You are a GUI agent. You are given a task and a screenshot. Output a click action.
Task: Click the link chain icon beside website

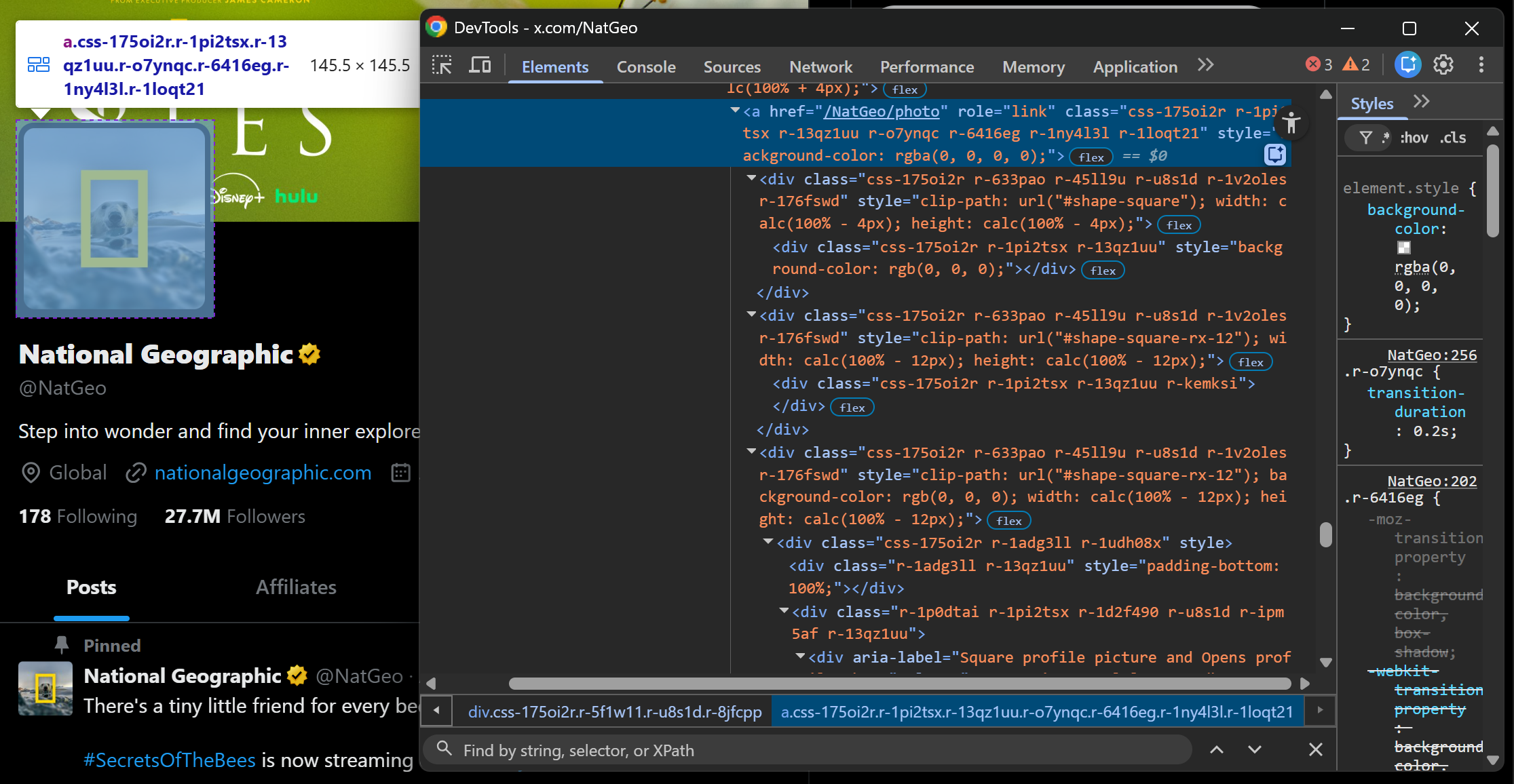click(136, 473)
